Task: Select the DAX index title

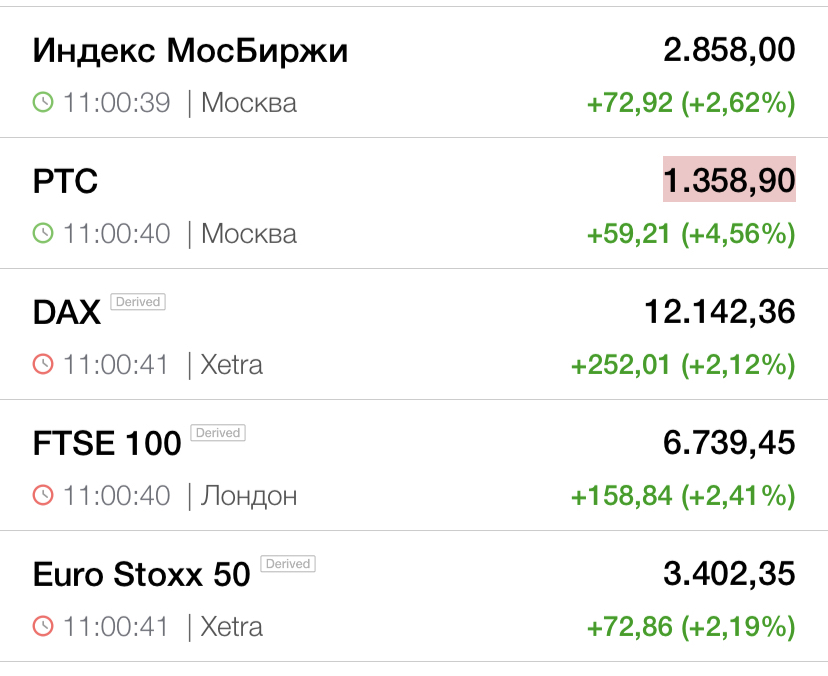Action: pyautogui.click(x=67, y=313)
